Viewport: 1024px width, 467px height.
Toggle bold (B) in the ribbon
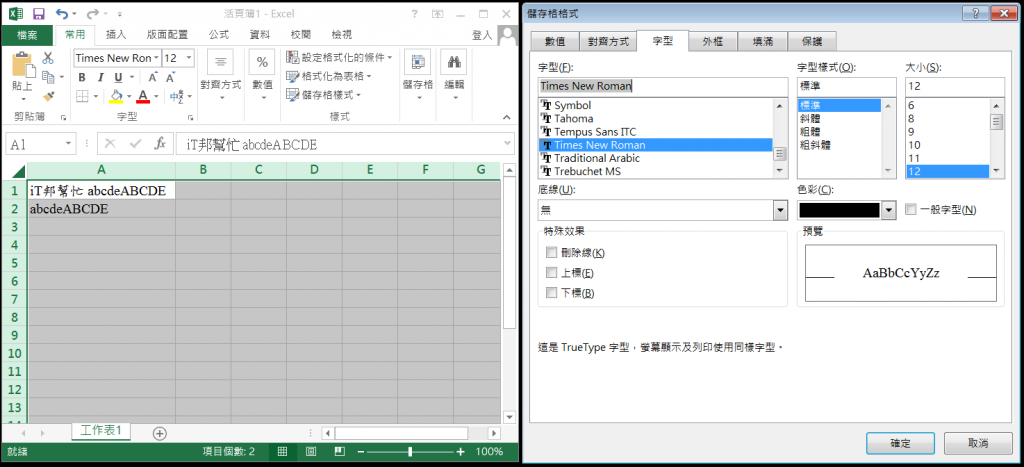point(82,78)
